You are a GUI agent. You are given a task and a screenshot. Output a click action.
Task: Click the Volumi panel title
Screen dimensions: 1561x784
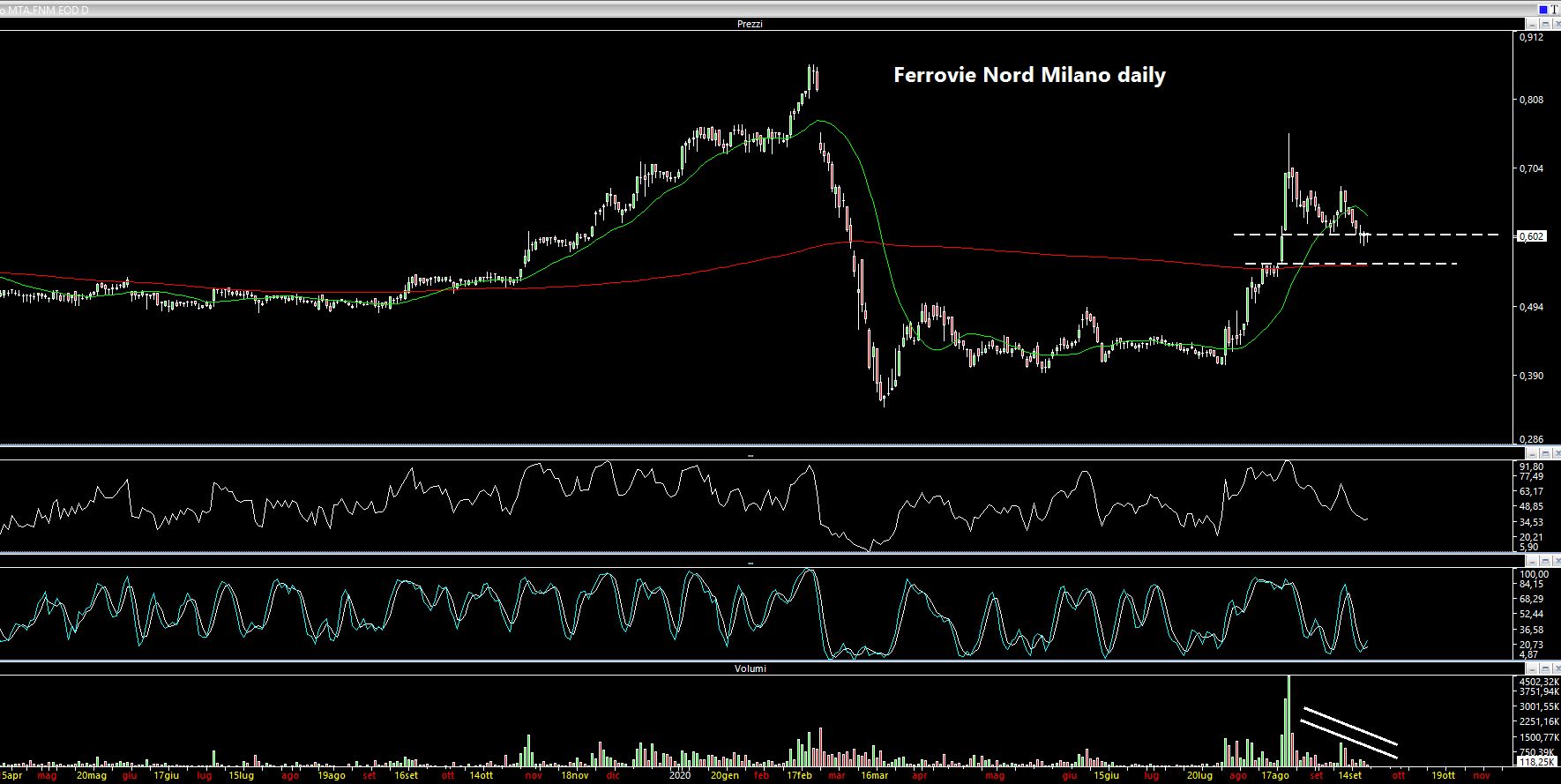[751, 668]
